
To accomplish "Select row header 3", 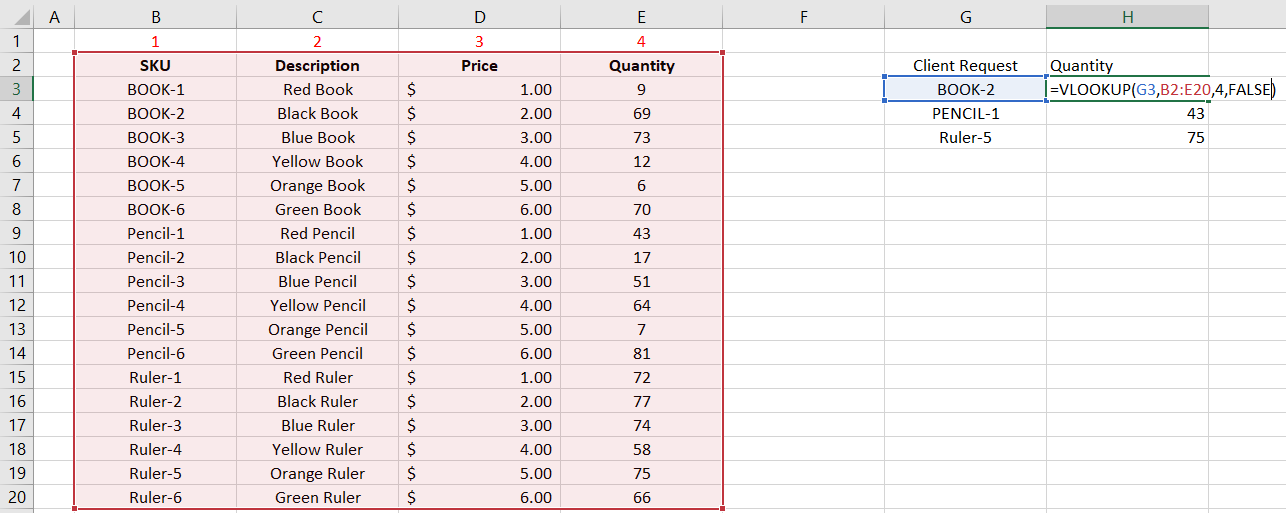I will pos(17,89).
